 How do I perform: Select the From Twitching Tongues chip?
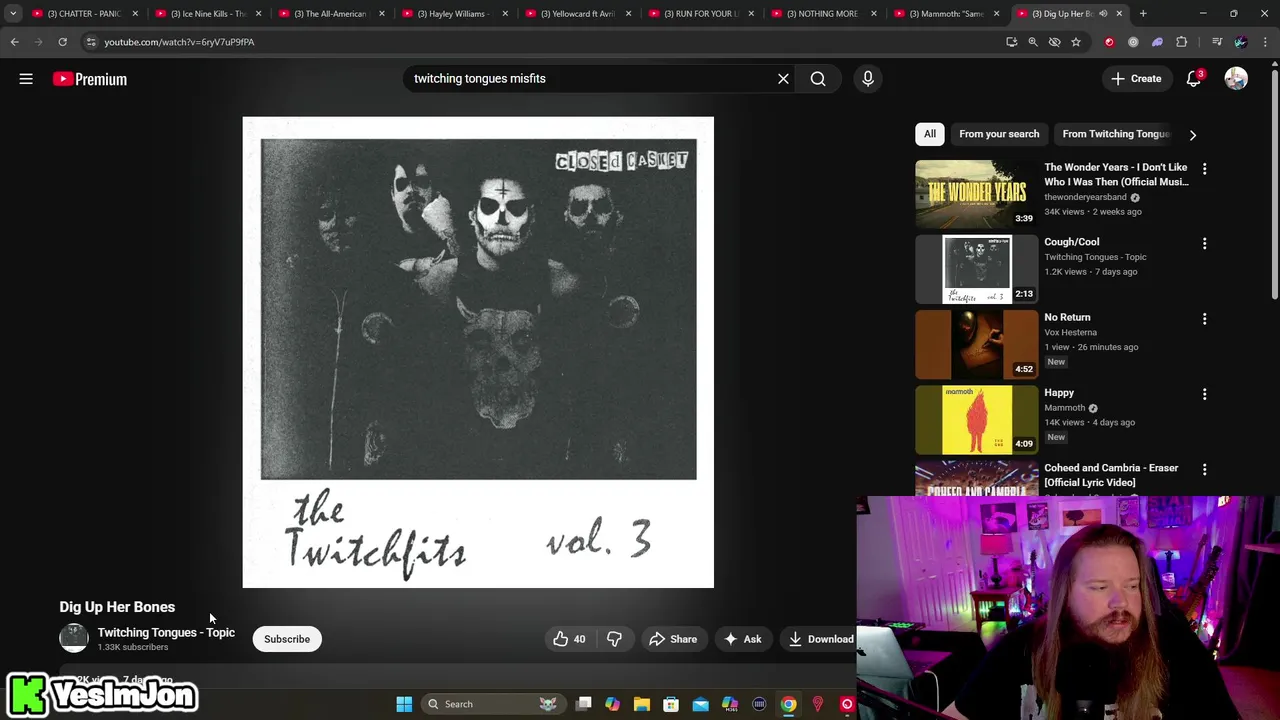click(1116, 134)
